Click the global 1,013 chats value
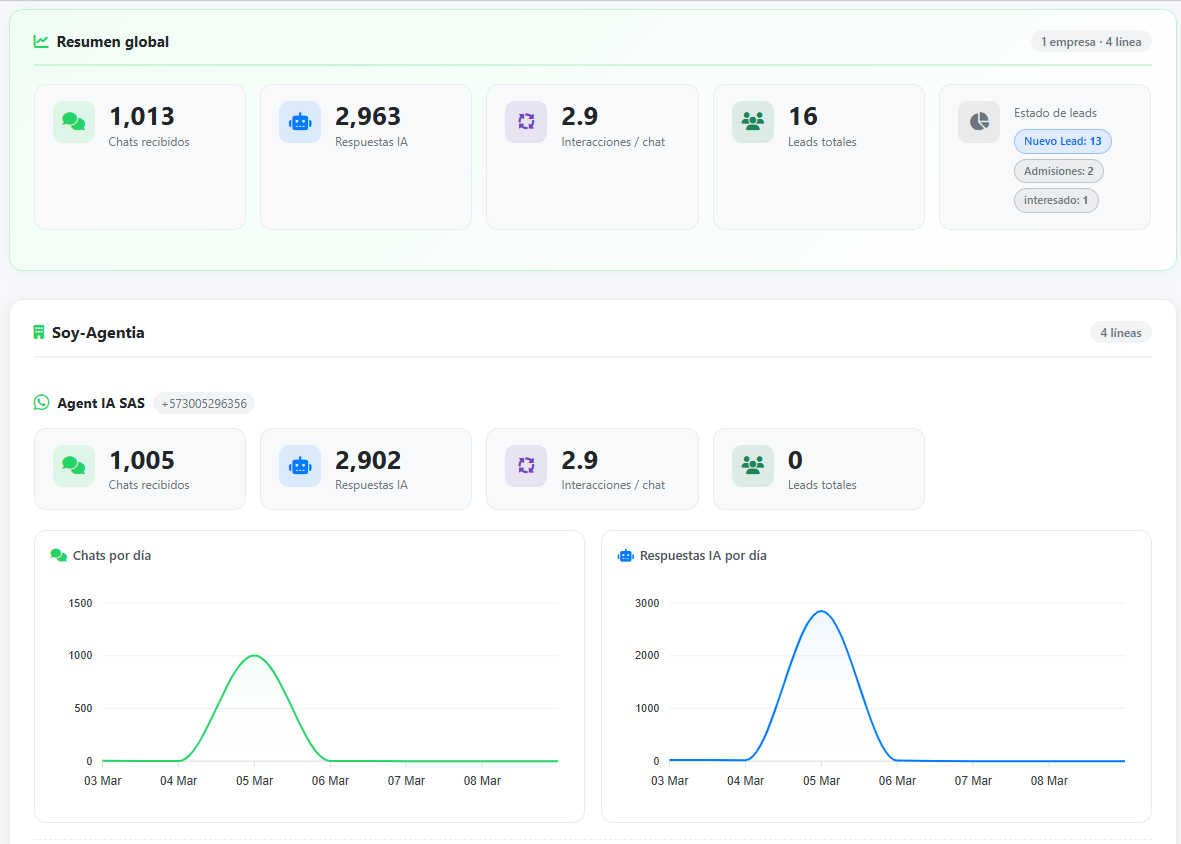 [x=142, y=117]
